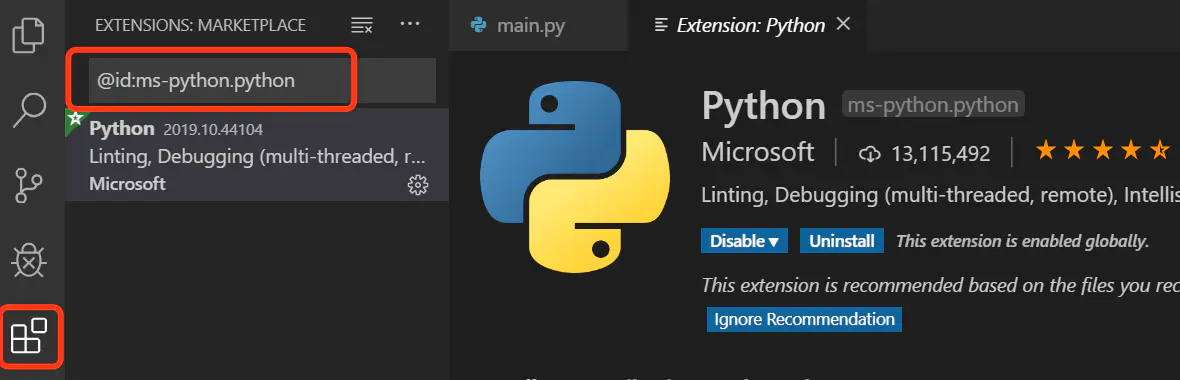Open the Explorer files icon

pos(30,35)
